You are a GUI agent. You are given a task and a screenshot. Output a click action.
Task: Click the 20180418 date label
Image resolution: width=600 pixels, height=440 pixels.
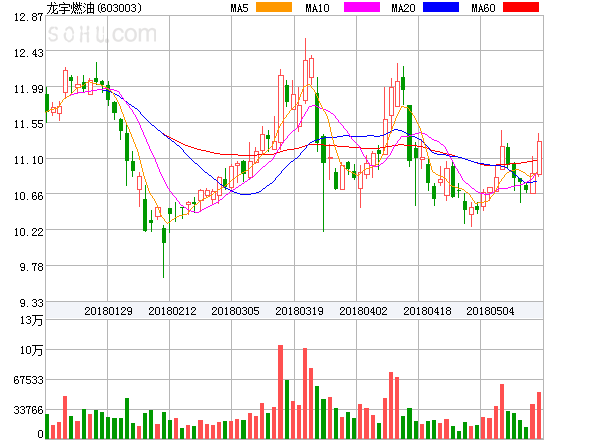(x=427, y=311)
